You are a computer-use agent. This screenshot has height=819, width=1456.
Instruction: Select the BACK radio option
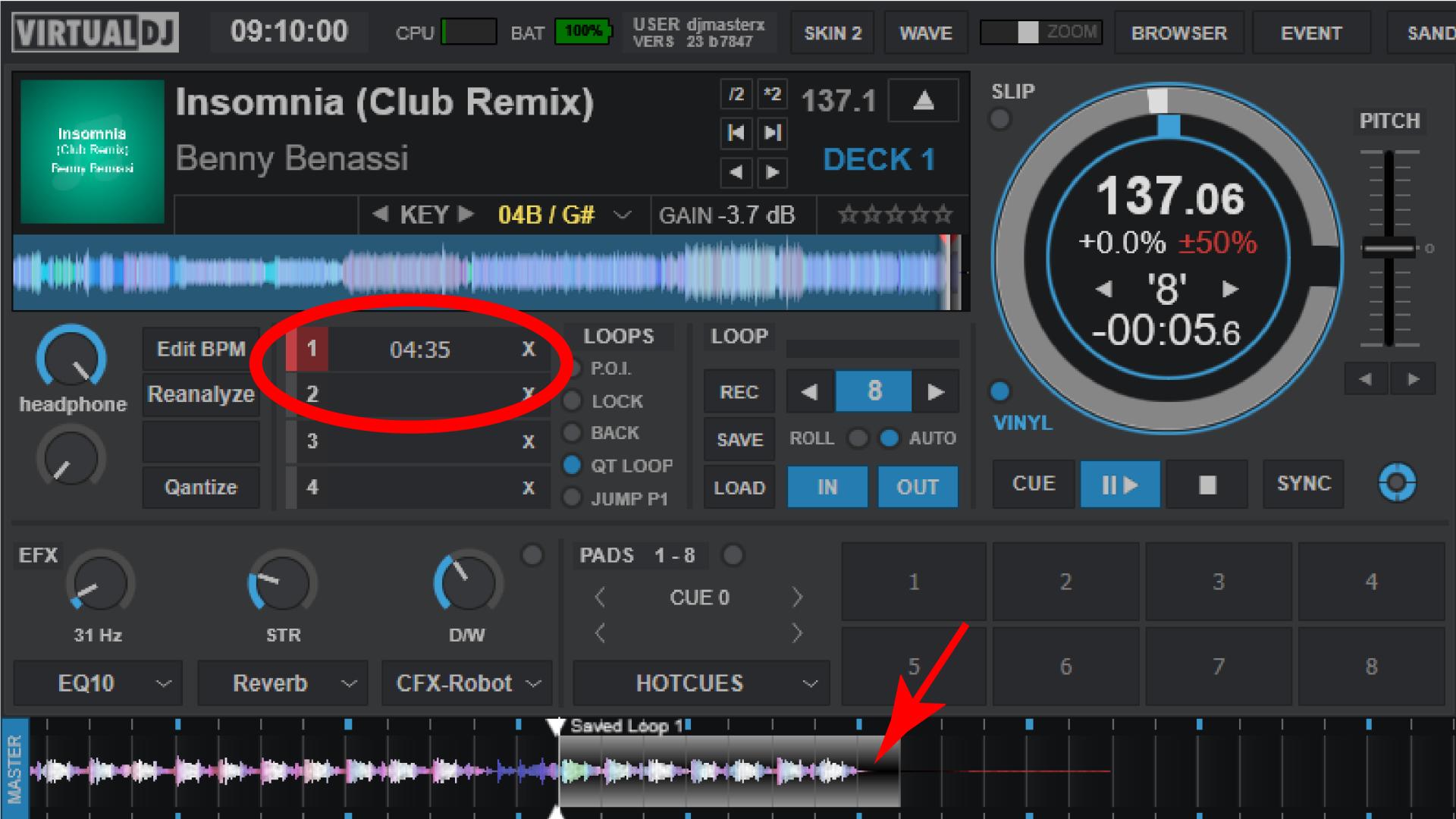click(573, 432)
